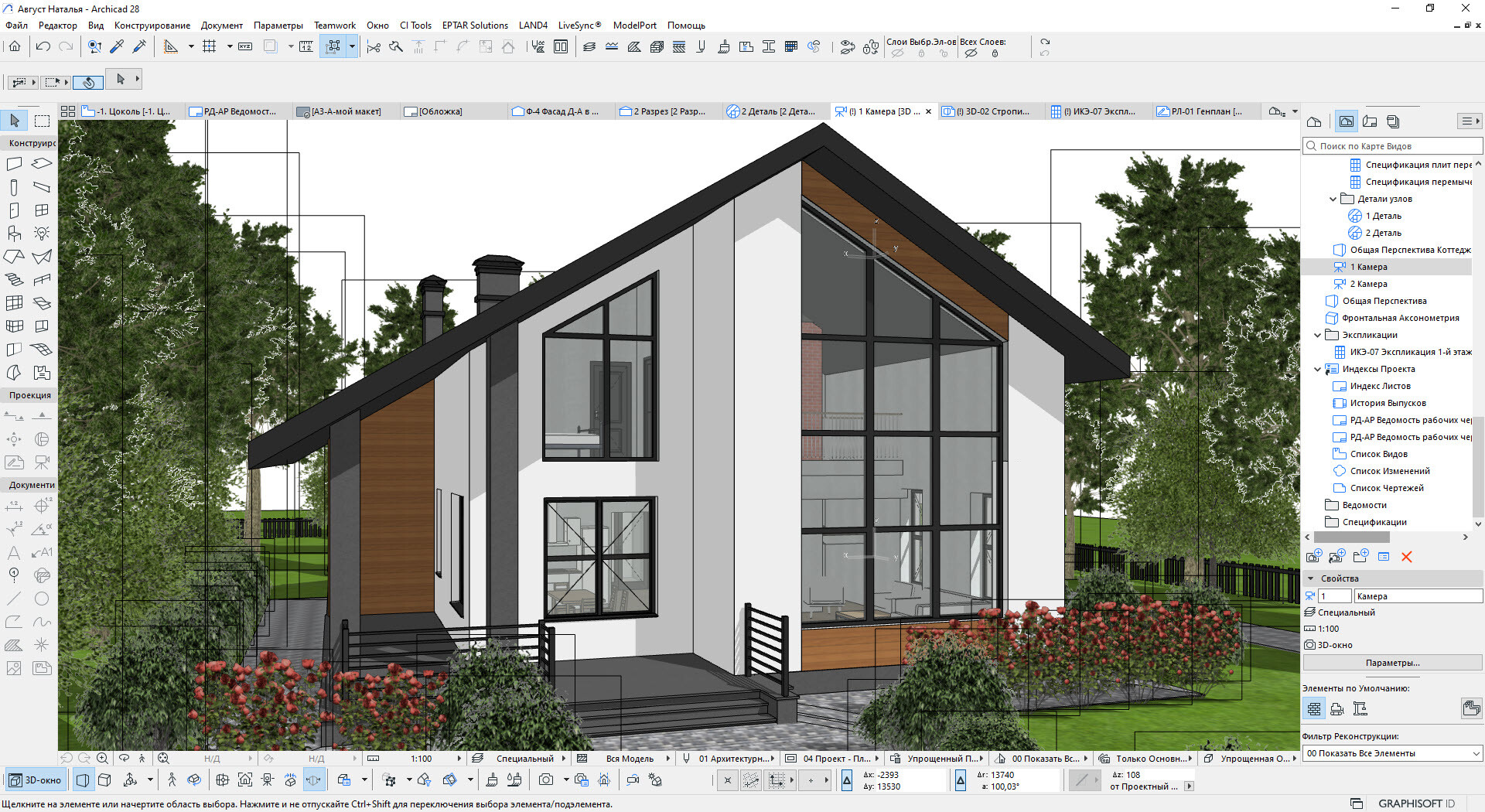This screenshot has height=812, width=1485.
Task: Click the 3D-окно button at bottom left
Action: (x=36, y=780)
